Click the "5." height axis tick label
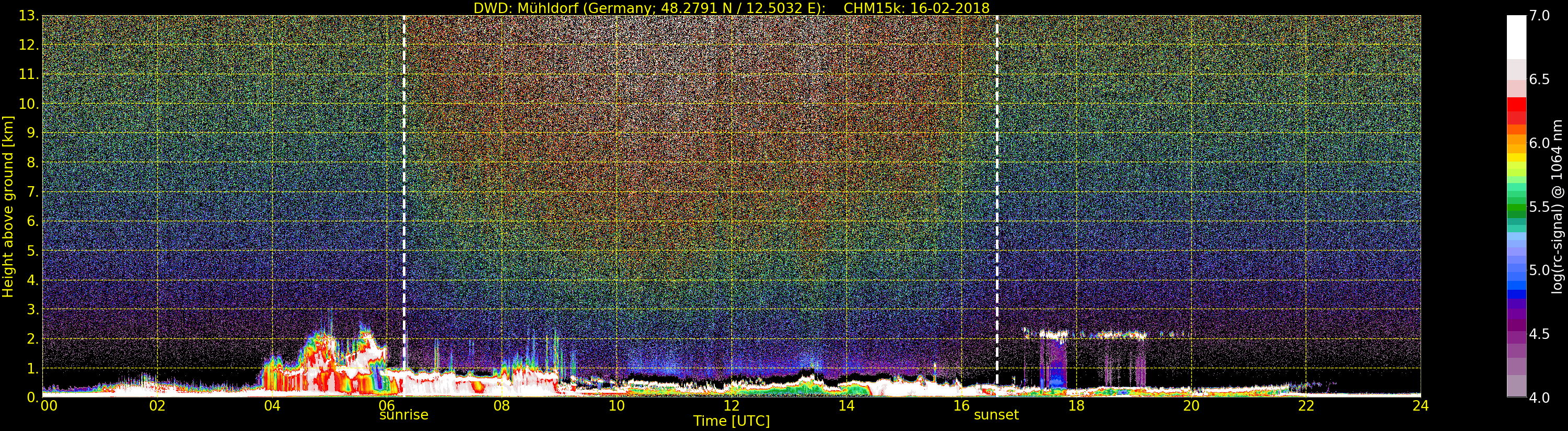Viewport: 1568px width, 431px height. [x=33, y=251]
